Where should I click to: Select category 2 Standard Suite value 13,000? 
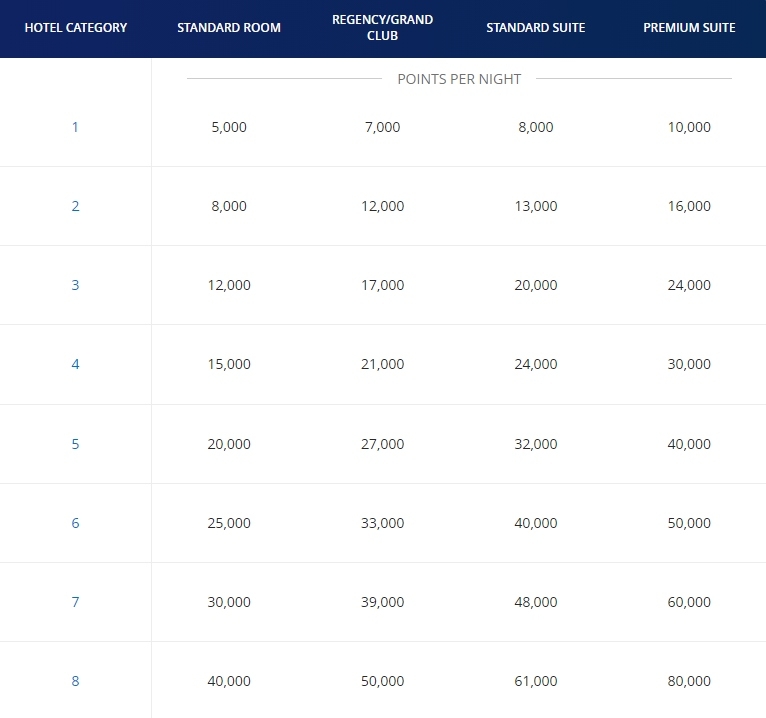(536, 206)
